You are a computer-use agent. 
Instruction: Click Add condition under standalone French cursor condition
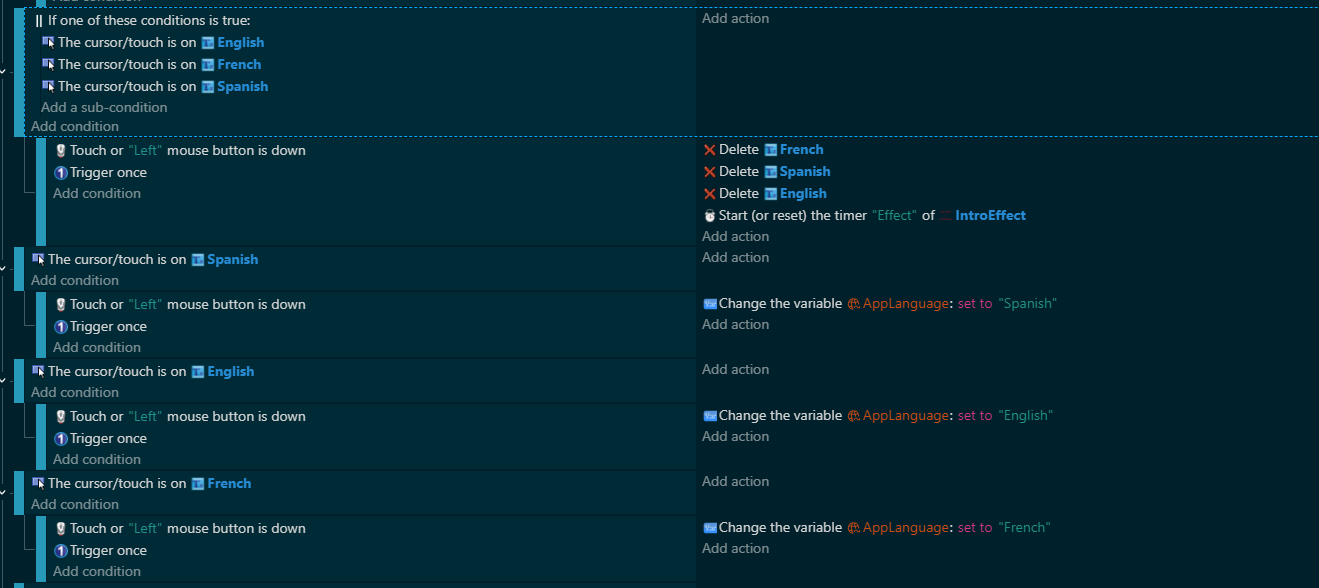coord(75,504)
